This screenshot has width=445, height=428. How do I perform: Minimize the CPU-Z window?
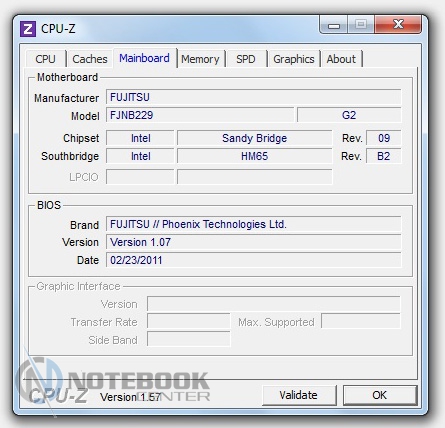[334, 25]
